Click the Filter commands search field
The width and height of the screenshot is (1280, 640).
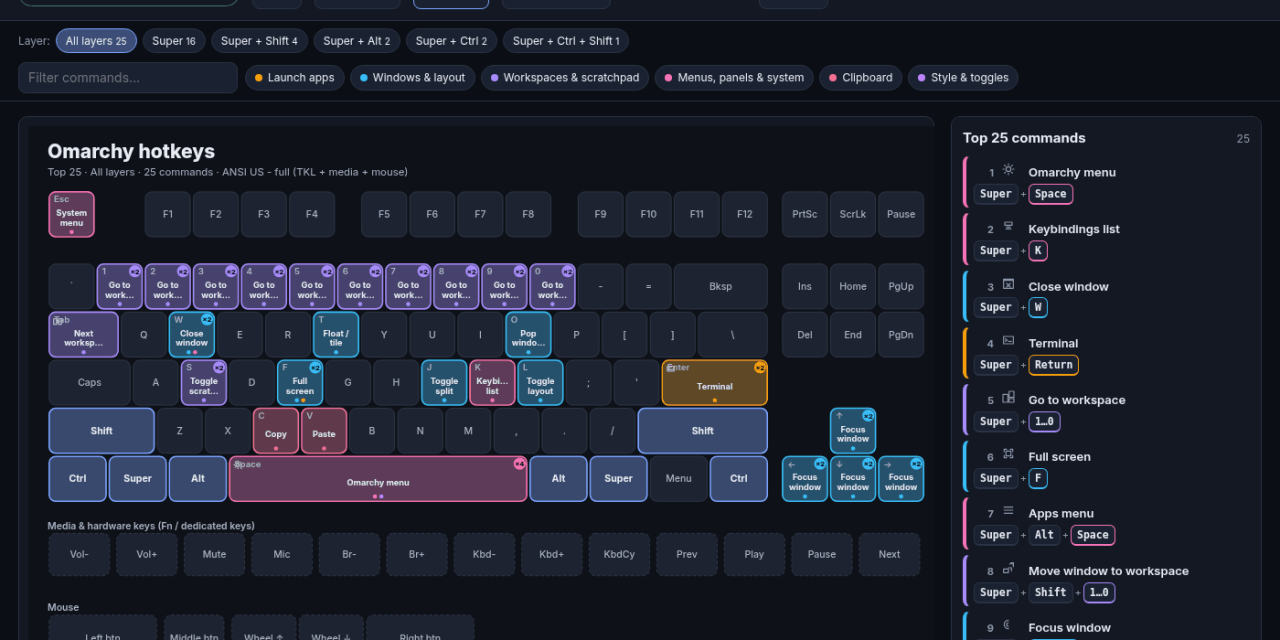pos(128,77)
